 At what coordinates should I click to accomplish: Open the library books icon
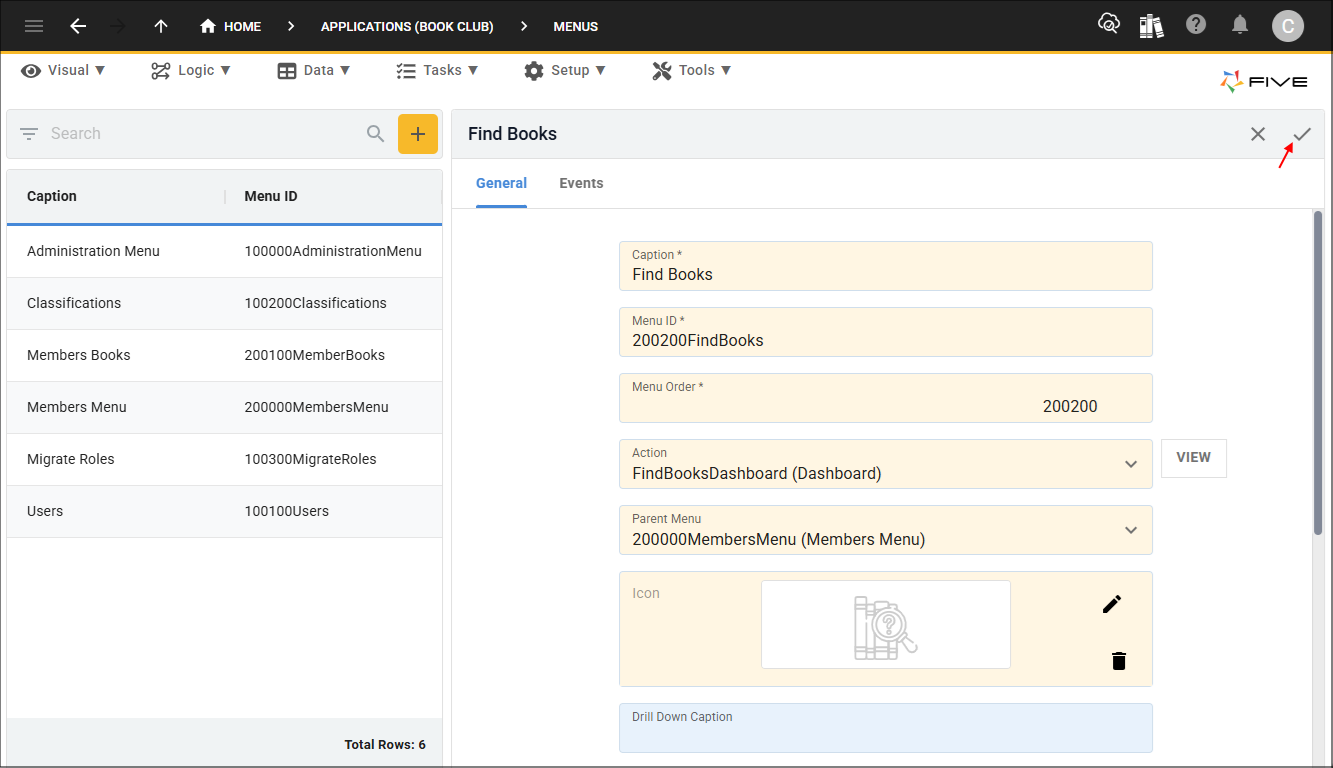(1151, 26)
